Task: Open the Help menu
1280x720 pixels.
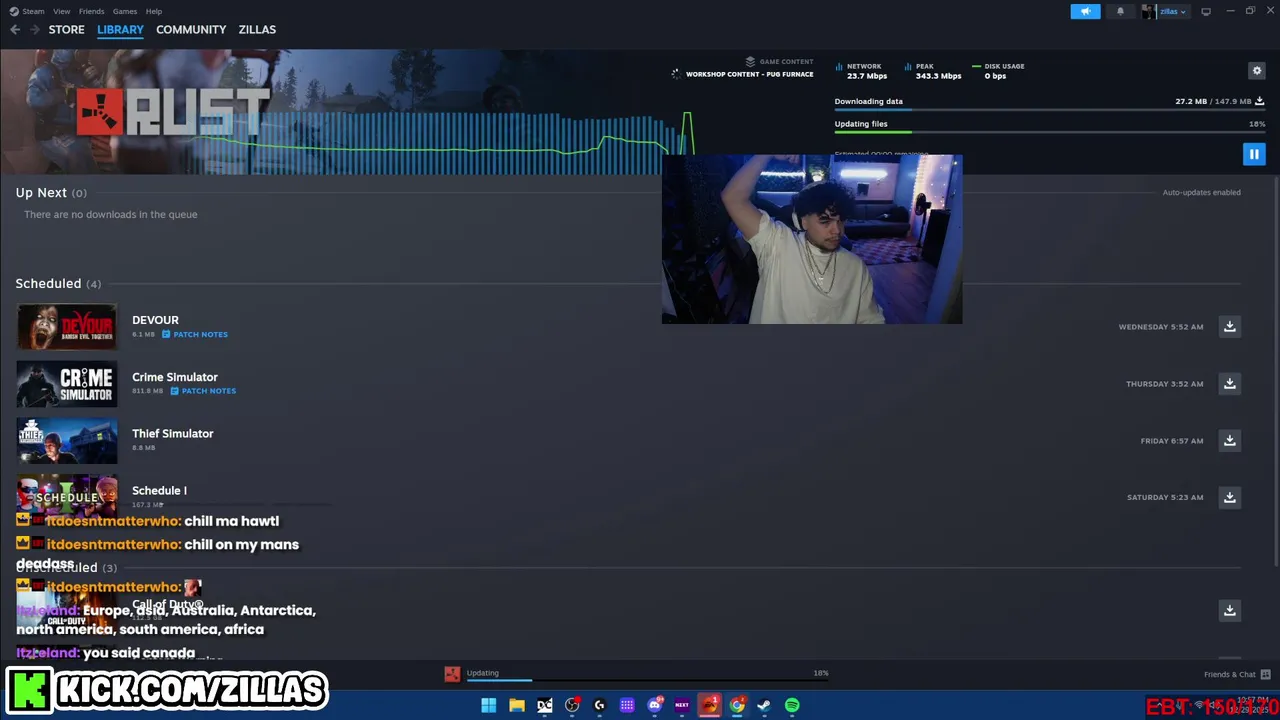Action: 154,11
